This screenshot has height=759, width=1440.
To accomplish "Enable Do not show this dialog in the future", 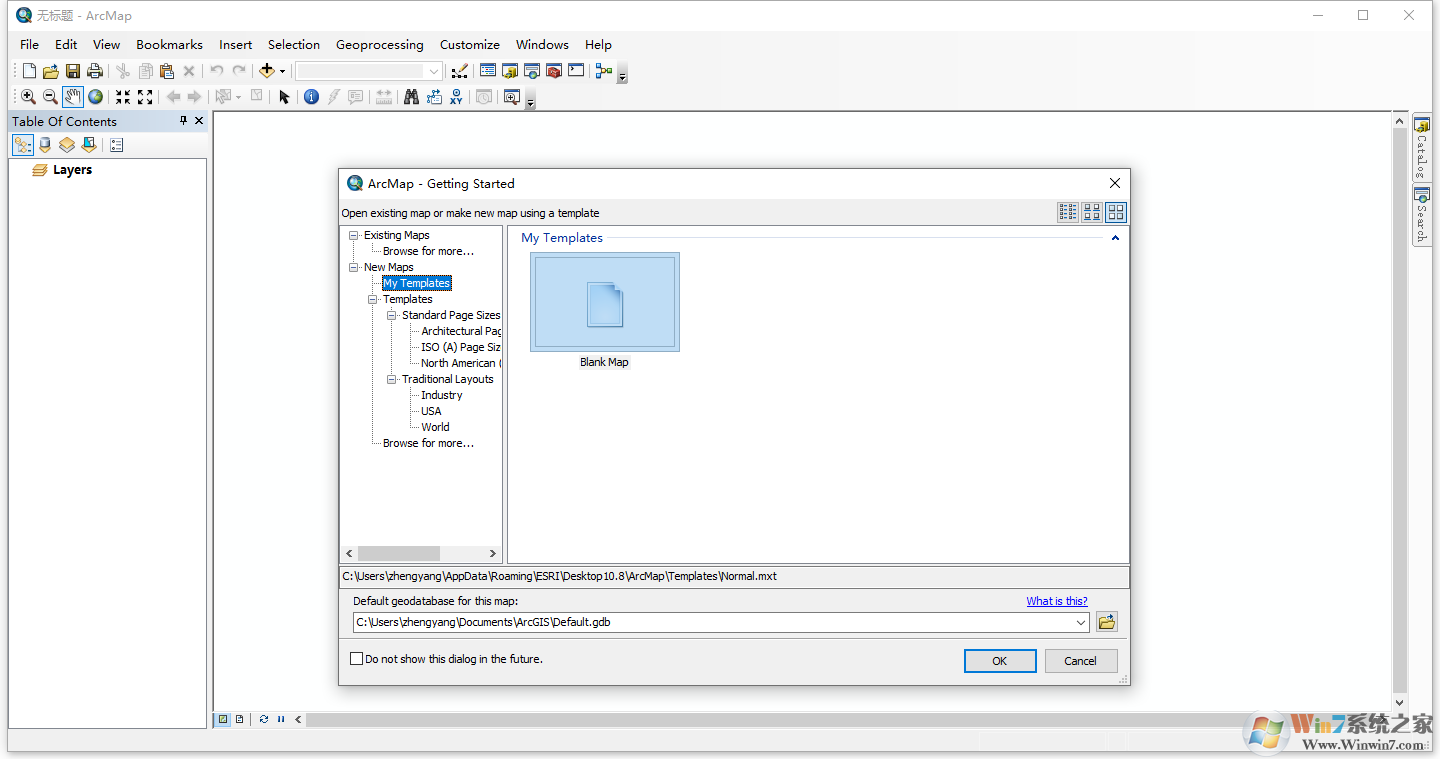I will click(x=357, y=659).
